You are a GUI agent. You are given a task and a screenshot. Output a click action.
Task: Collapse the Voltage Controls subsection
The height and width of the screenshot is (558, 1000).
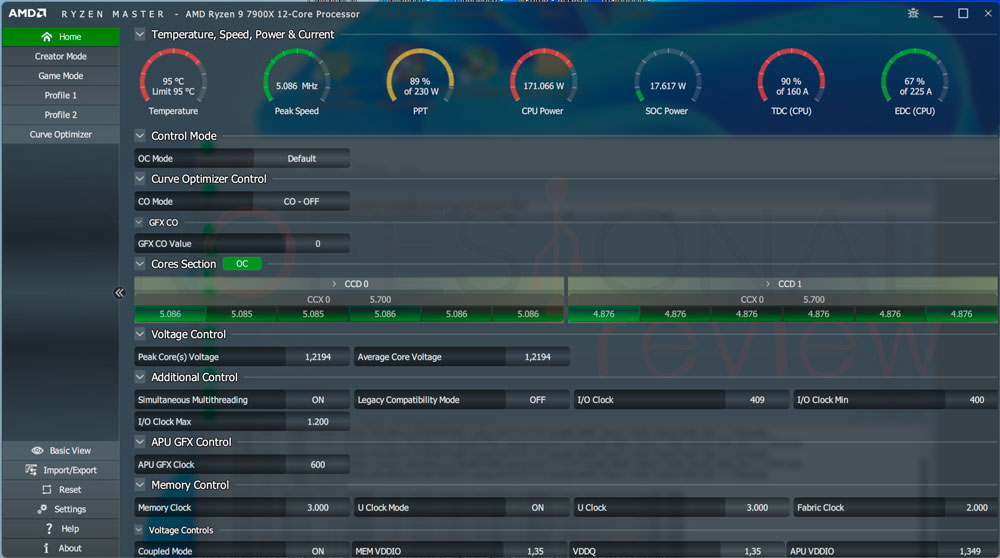pos(139,530)
